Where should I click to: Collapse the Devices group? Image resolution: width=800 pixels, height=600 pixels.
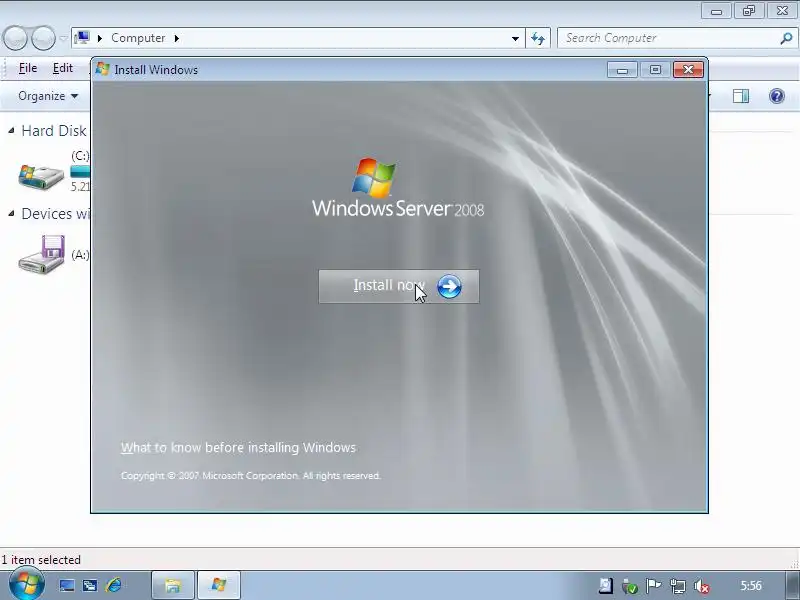point(11,214)
